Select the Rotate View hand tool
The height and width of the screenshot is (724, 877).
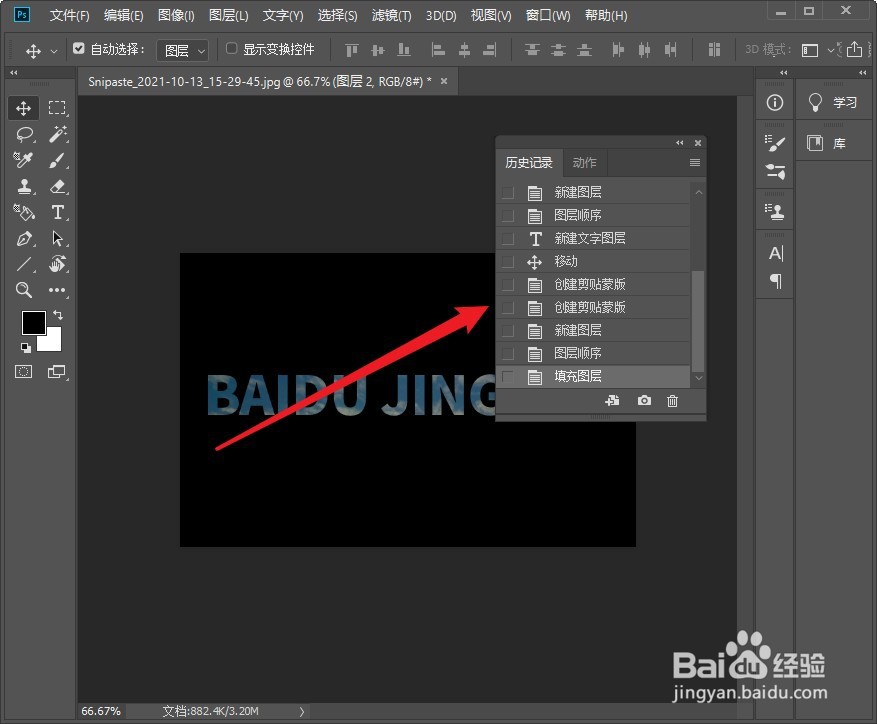tap(57, 264)
